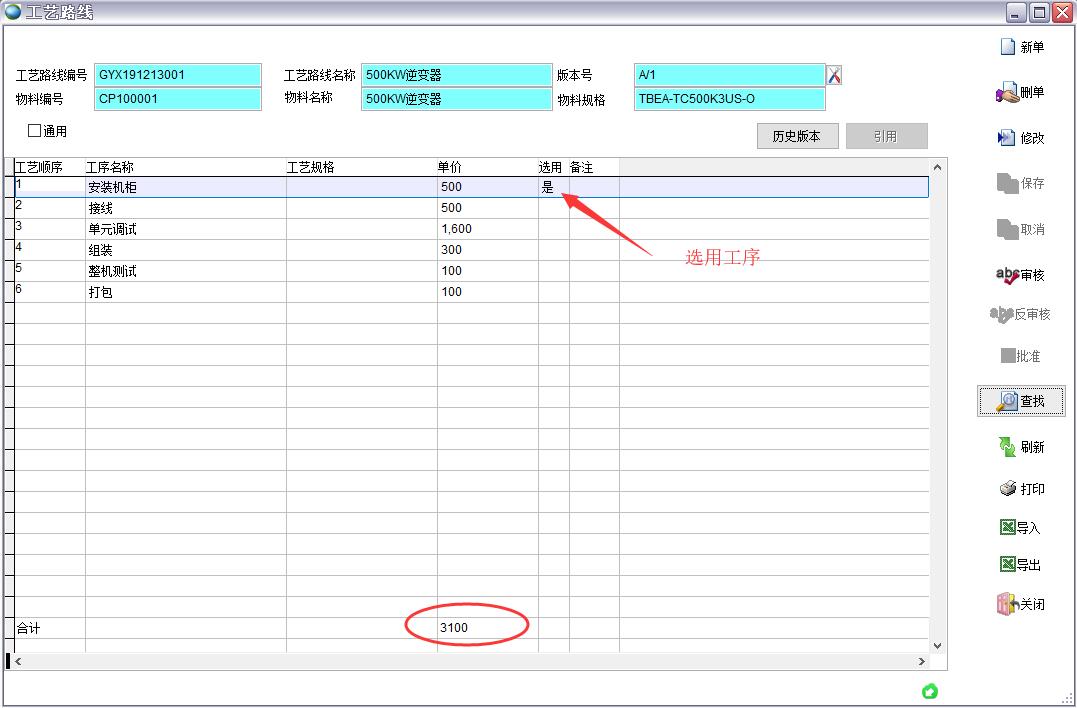
Task: Click the 新单 (new document) icon
Action: [x=1009, y=47]
